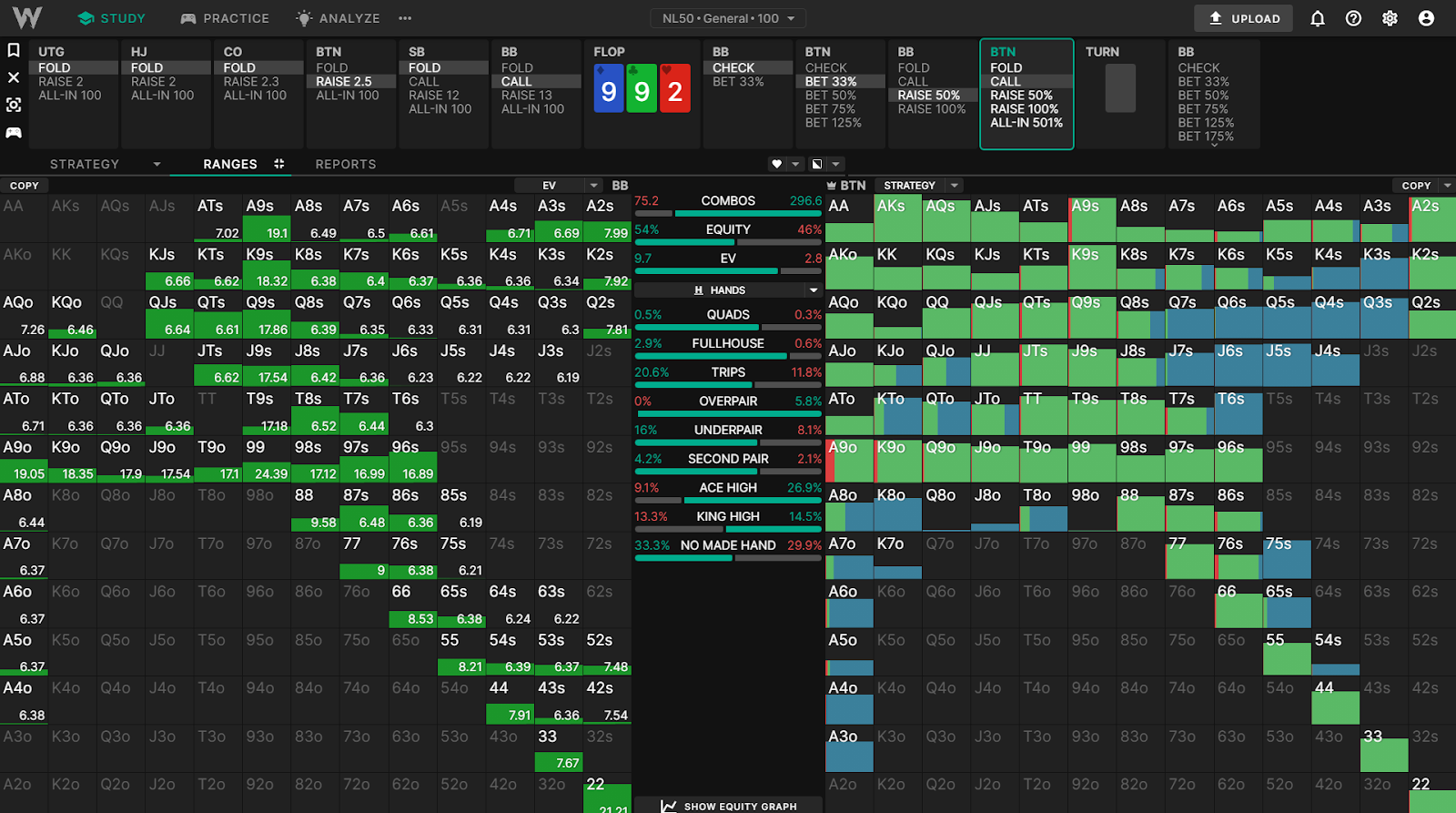Click the Upload button
Screen dimensions: 1456x813
(x=1243, y=18)
